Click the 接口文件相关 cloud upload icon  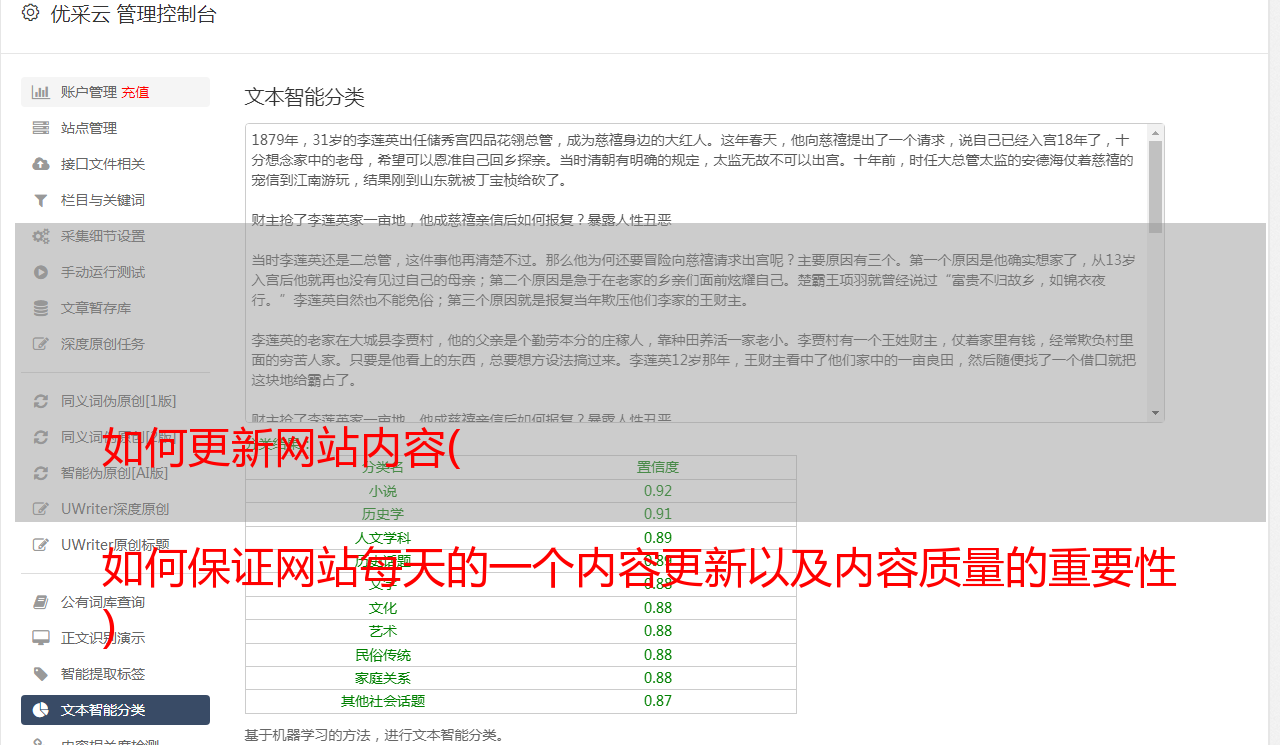coord(41,164)
